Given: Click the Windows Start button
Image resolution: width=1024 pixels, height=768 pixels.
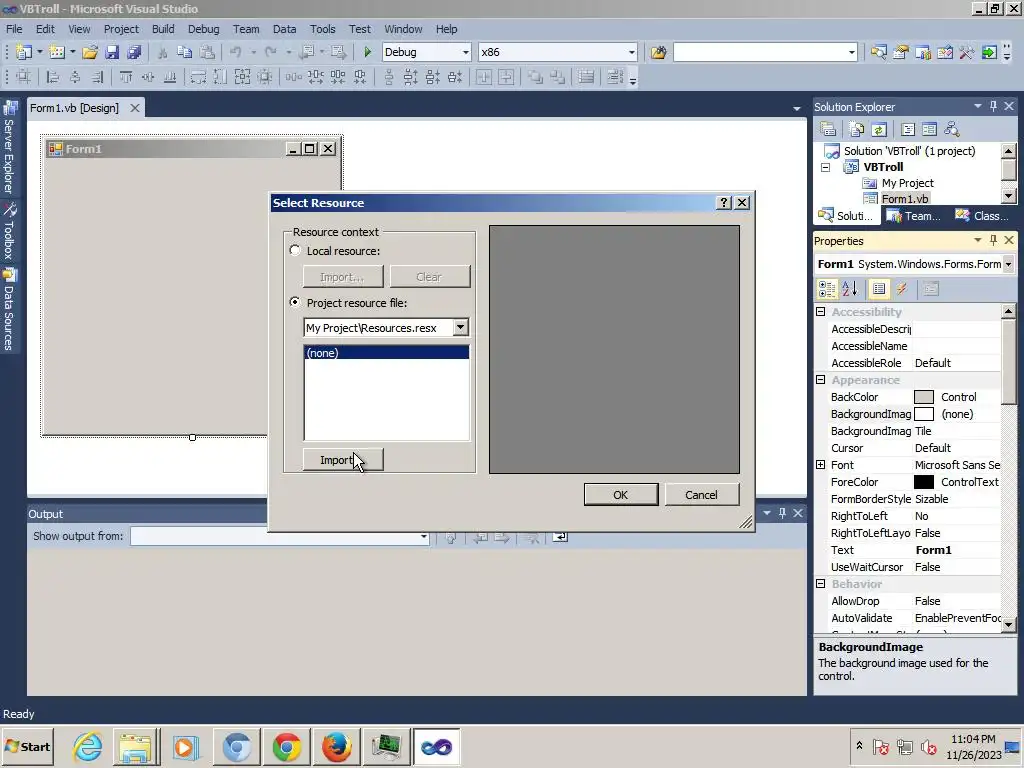Looking at the screenshot, I should click(27, 746).
